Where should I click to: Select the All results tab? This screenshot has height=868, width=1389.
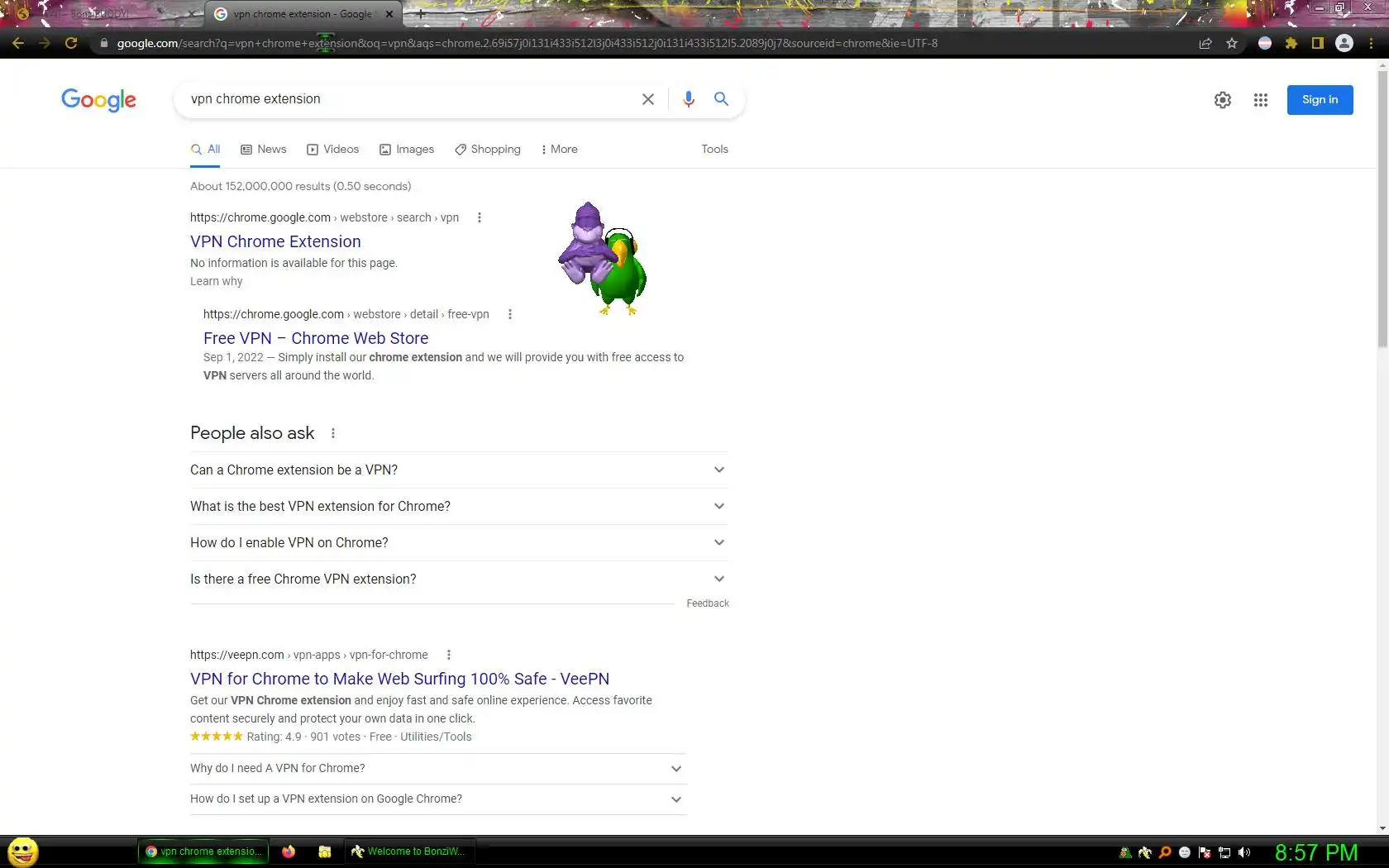205,150
